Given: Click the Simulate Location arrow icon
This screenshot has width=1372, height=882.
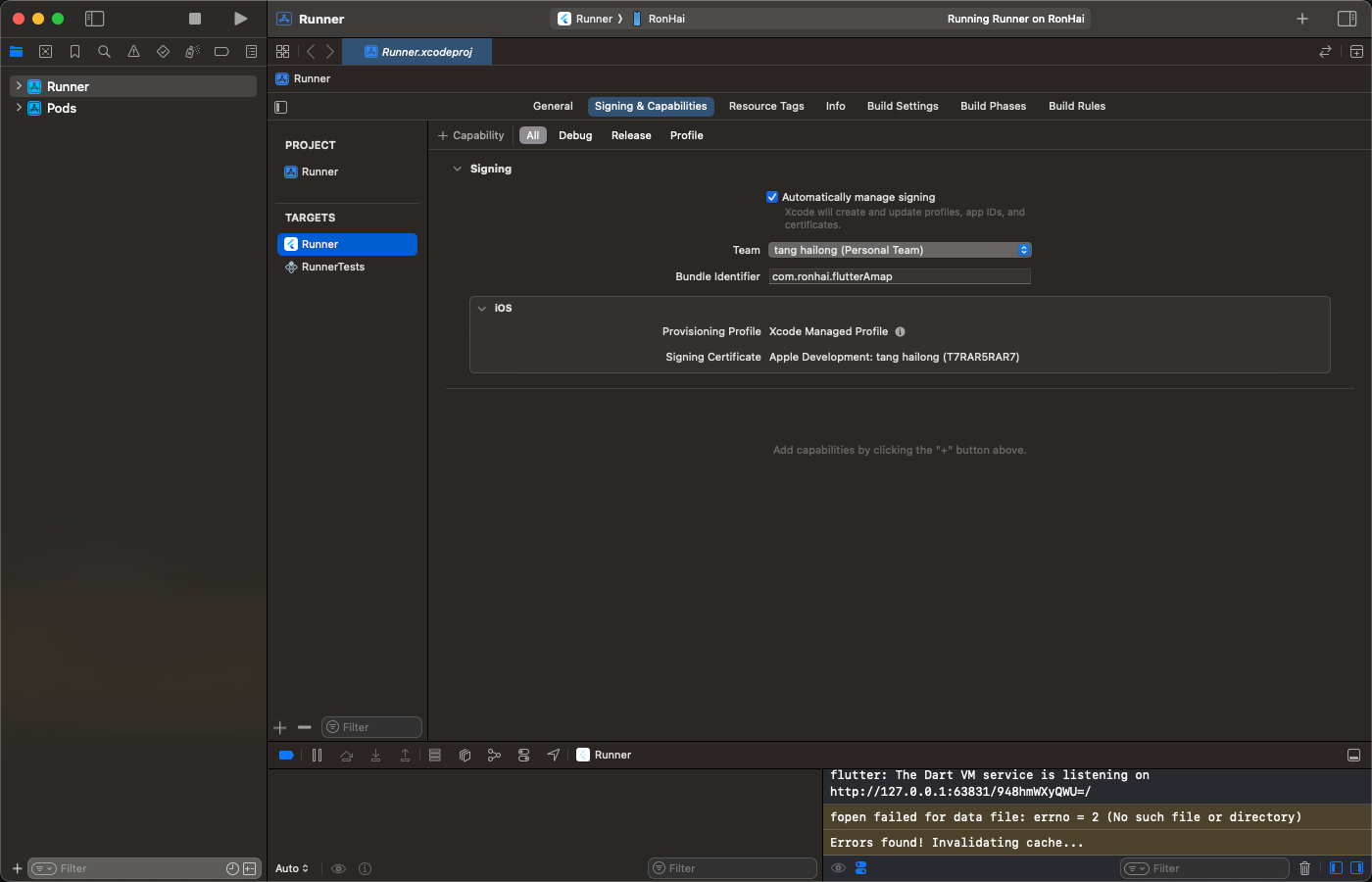Looking at the screenshot, I should pos(553,755).
